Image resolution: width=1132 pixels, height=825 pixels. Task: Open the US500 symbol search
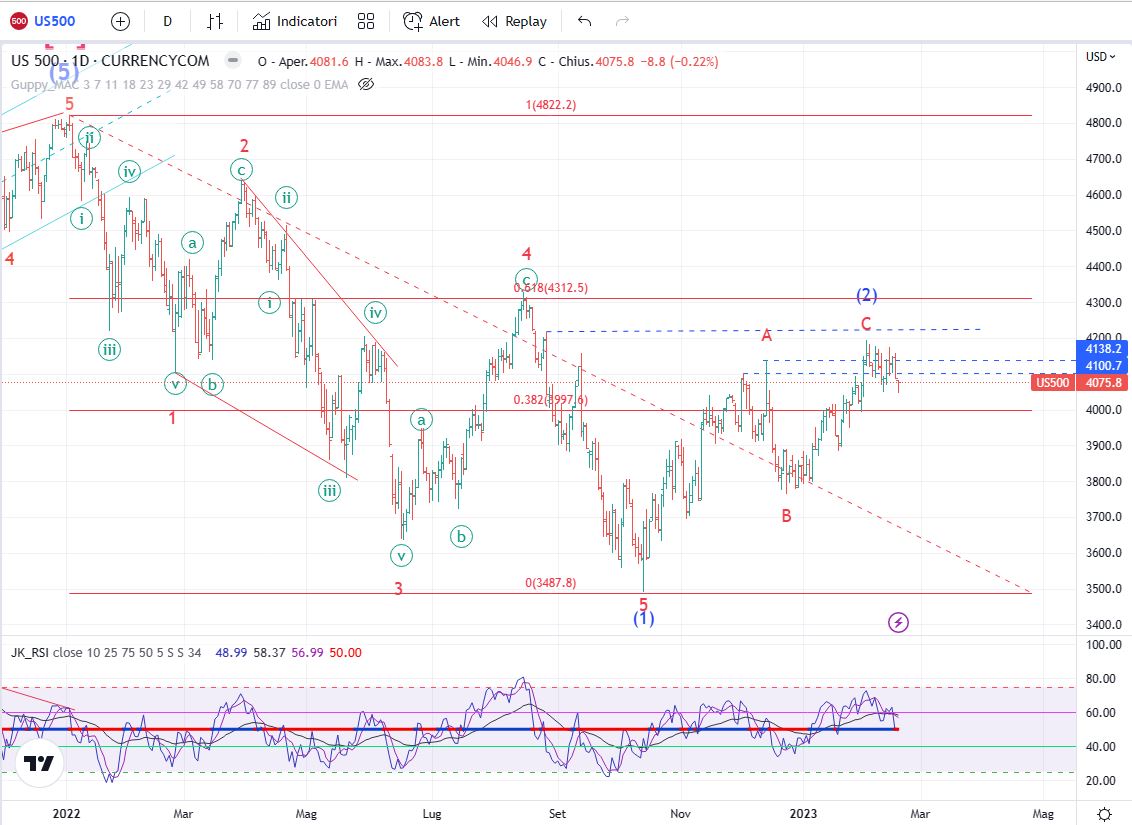tap(43, 21)
